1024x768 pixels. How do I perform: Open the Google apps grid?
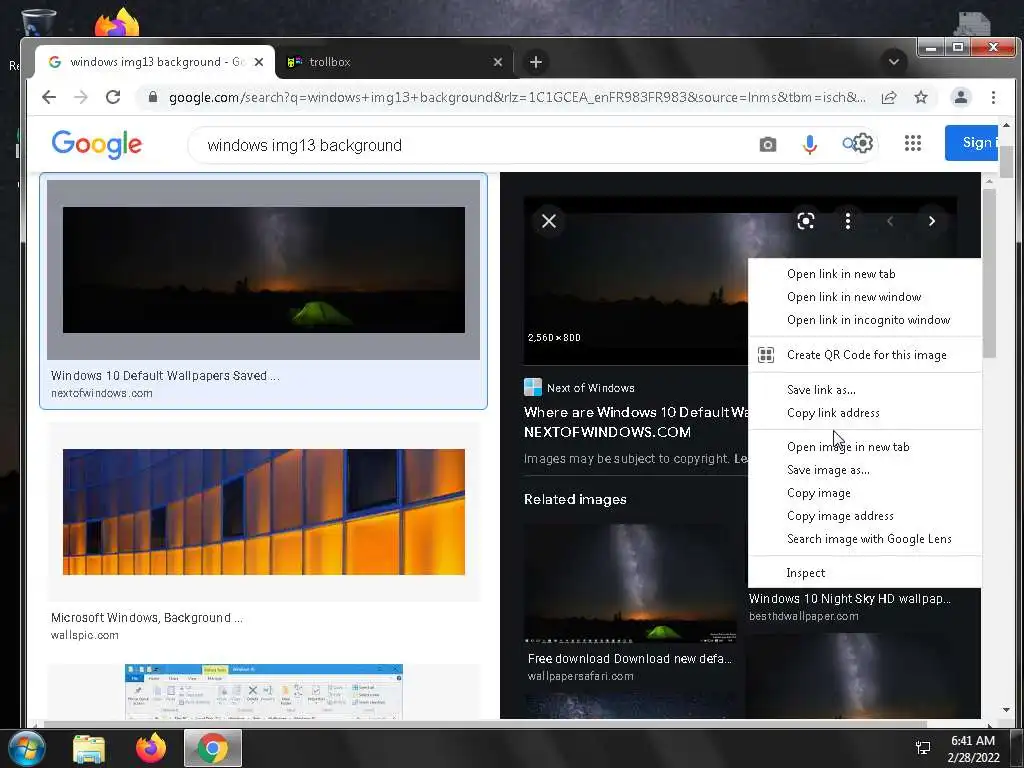[913, 143]
